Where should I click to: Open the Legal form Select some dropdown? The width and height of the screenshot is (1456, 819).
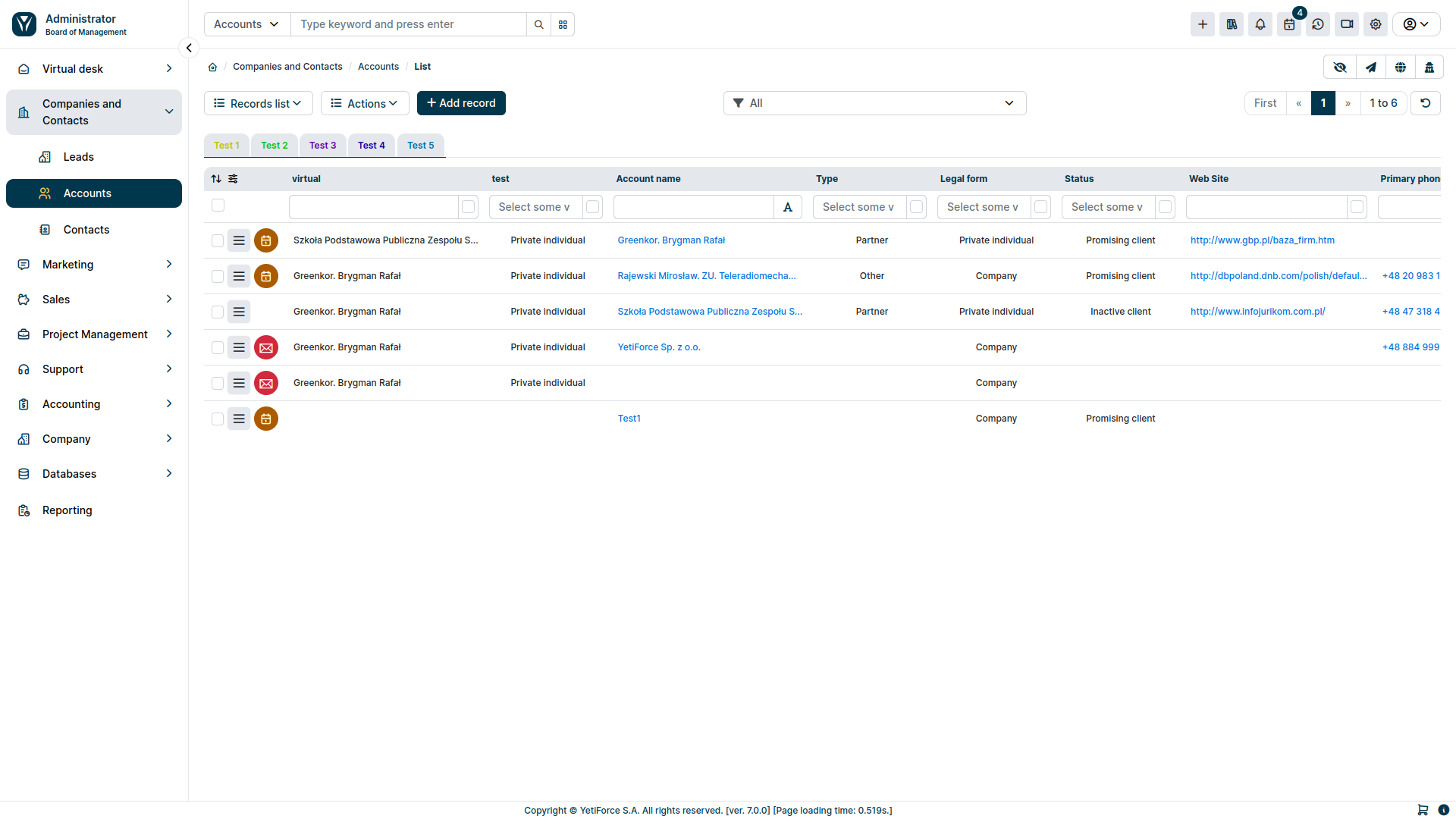click(984, 207)
